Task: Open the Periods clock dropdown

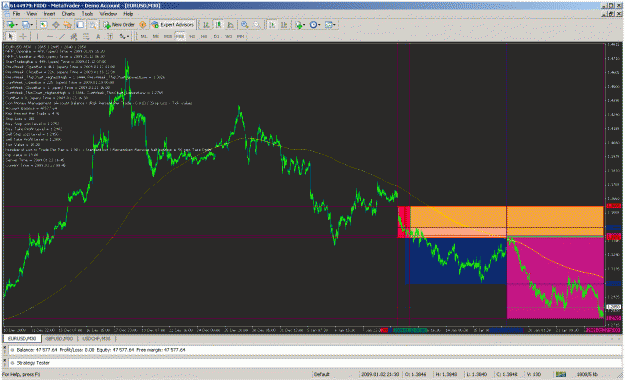Action: tap(314, 25)
